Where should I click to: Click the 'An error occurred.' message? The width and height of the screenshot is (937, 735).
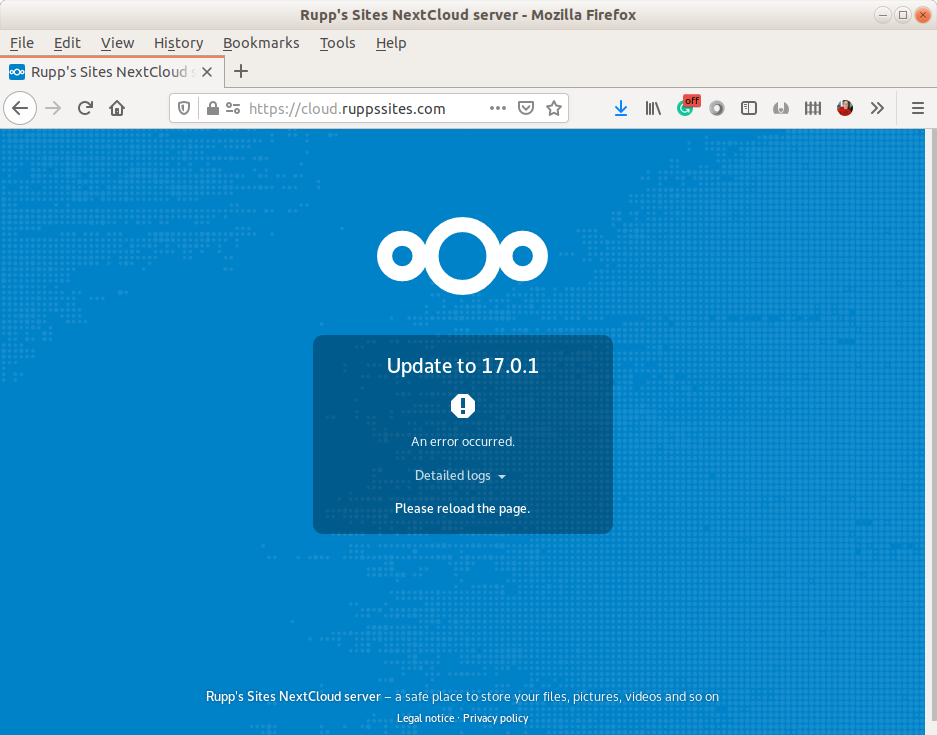[463, 442]
